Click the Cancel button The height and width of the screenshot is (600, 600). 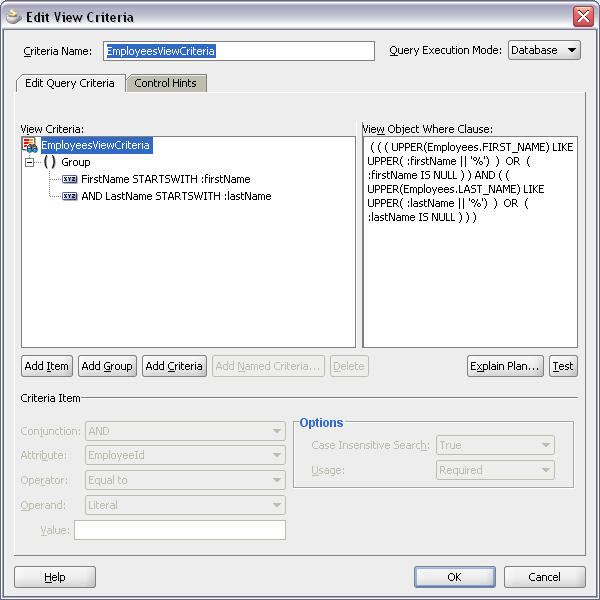point(545,577)
